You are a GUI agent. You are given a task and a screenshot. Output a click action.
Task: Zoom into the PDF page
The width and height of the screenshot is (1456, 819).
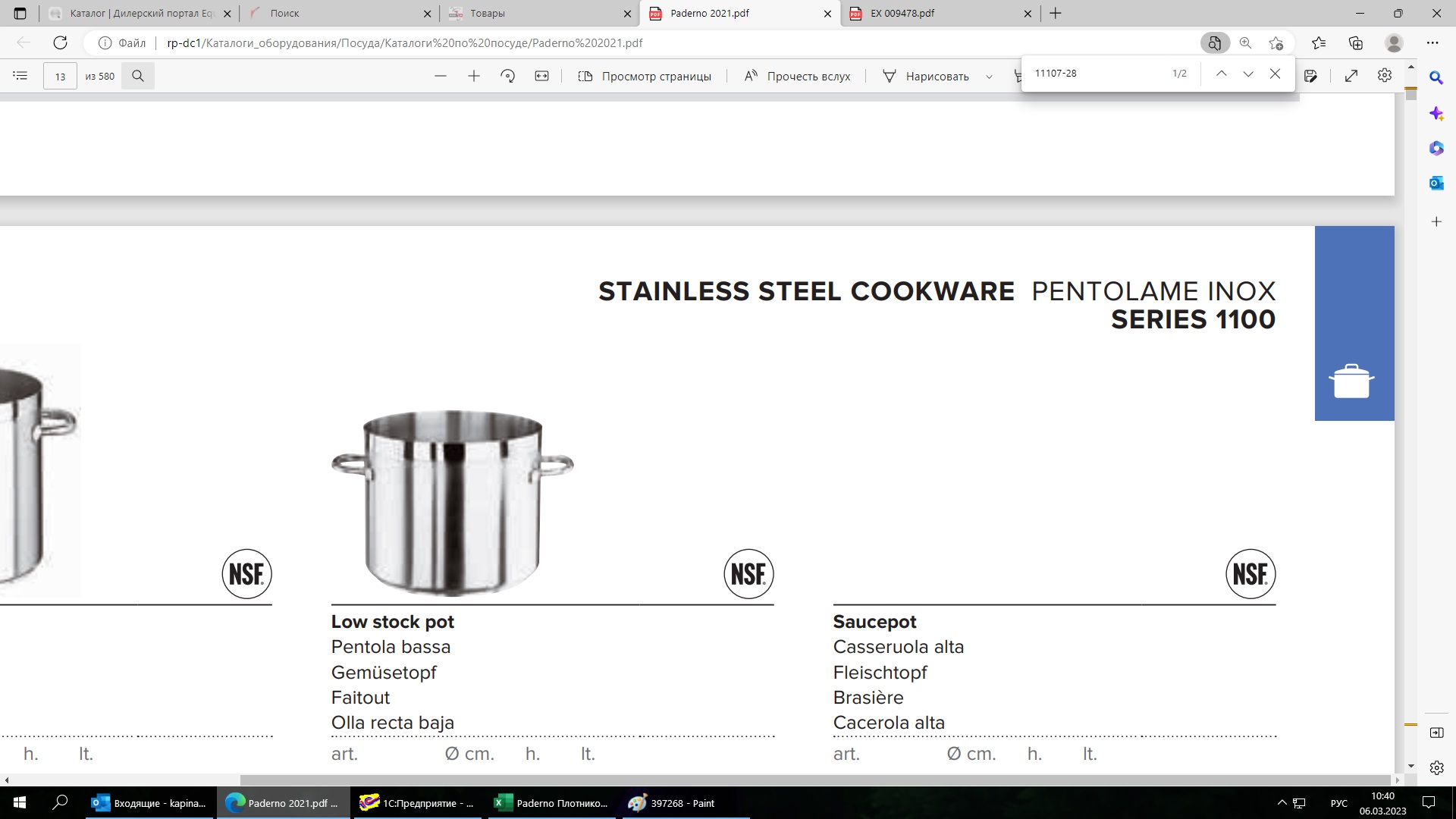pos(474,76)
